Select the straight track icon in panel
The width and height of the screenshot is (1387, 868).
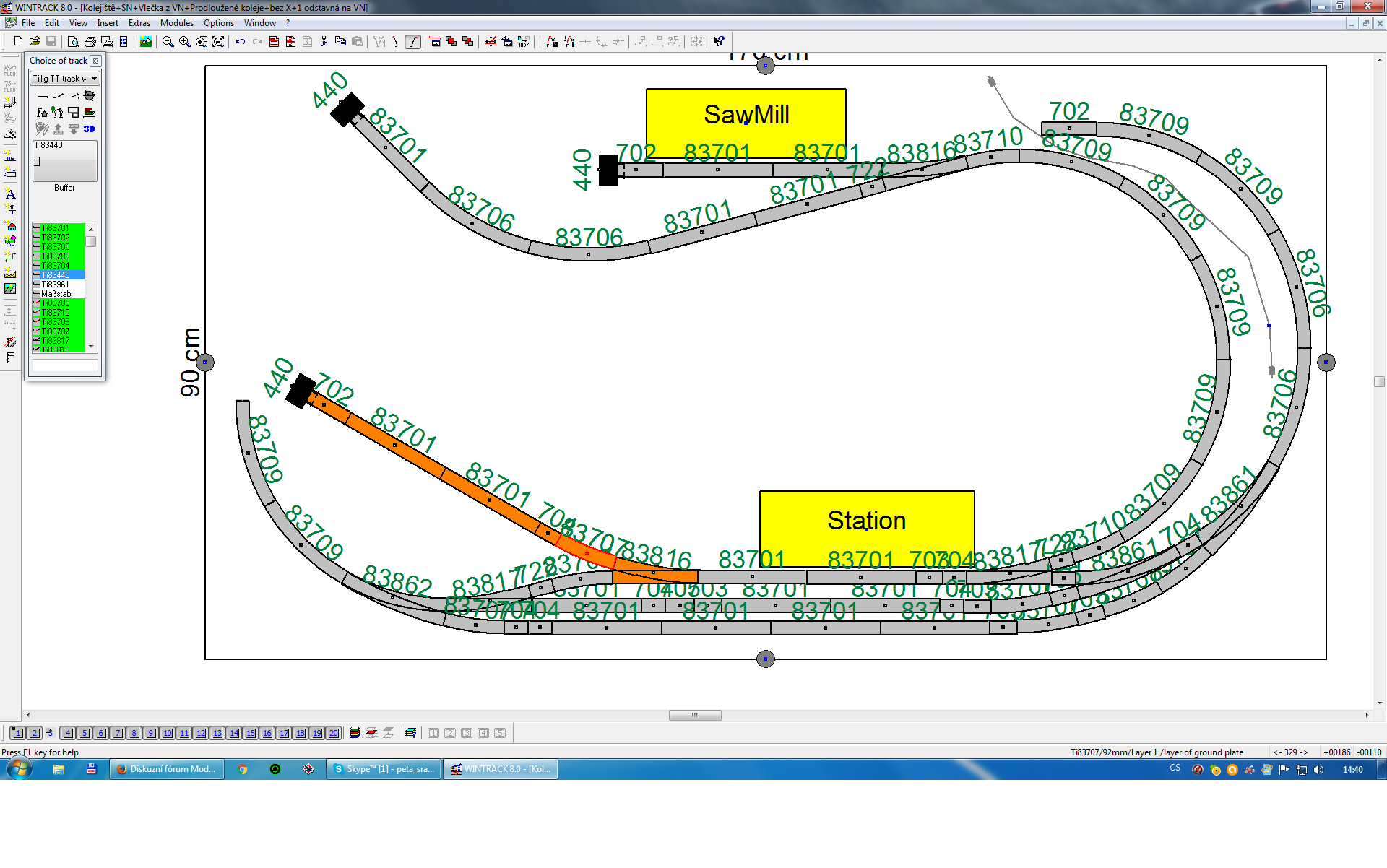[42, 96]
